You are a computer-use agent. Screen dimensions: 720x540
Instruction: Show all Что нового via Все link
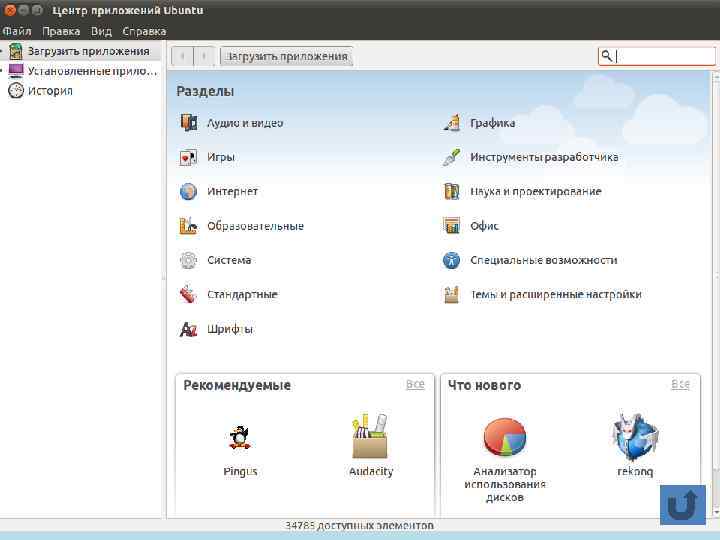point(680,384)
